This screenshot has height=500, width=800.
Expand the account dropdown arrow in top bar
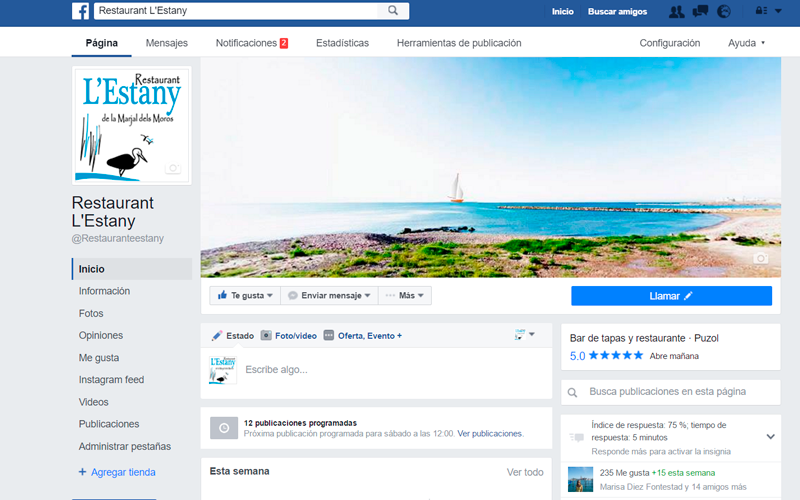tap(778, 11)
